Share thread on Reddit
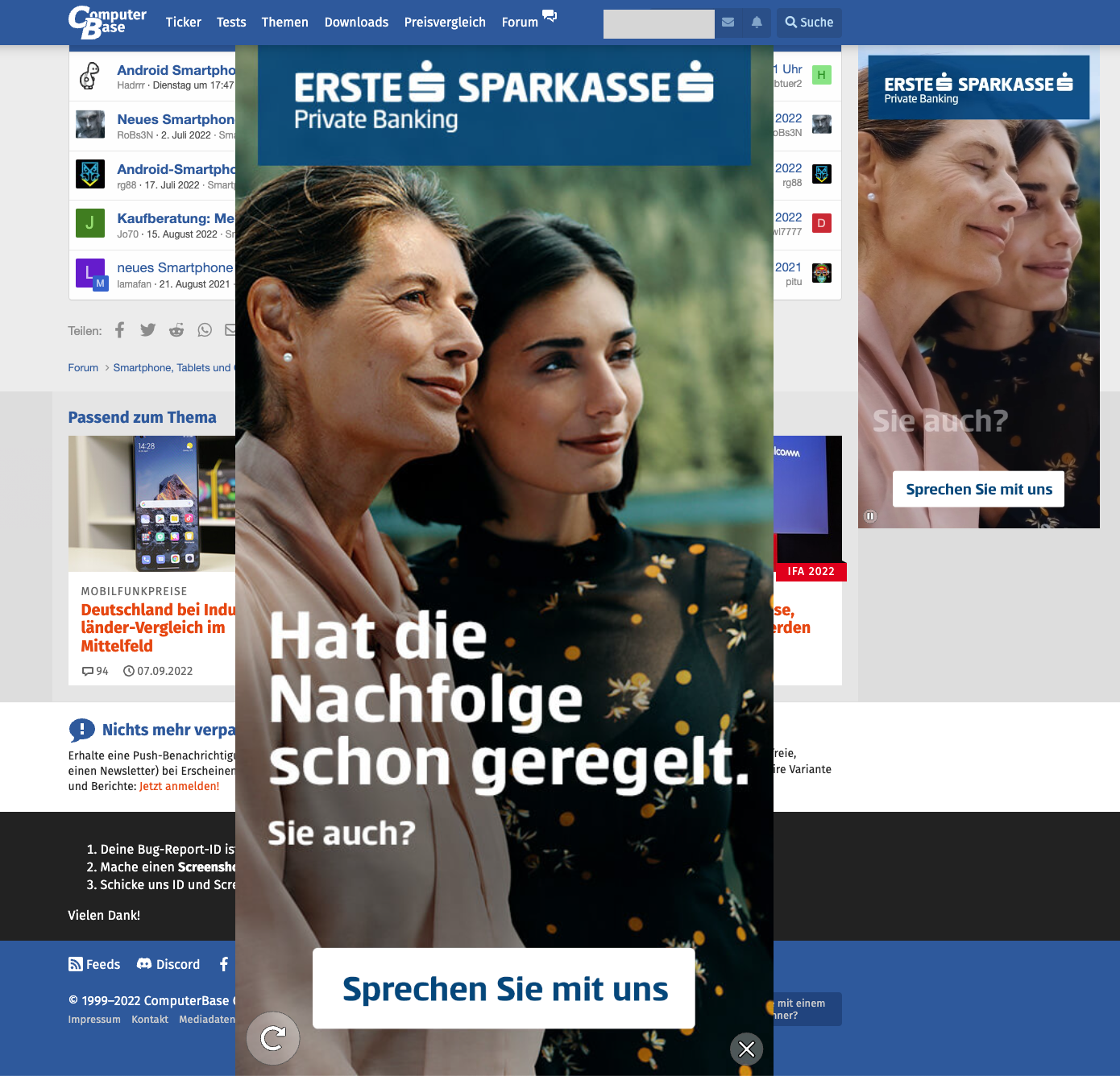1120x1076 pixels. pos(176,330)
